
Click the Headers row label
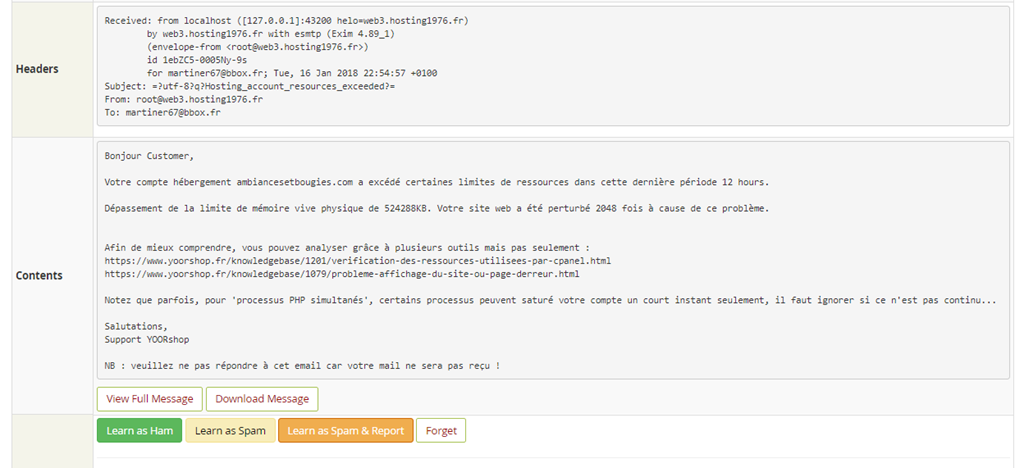click(x=37, y=69)
